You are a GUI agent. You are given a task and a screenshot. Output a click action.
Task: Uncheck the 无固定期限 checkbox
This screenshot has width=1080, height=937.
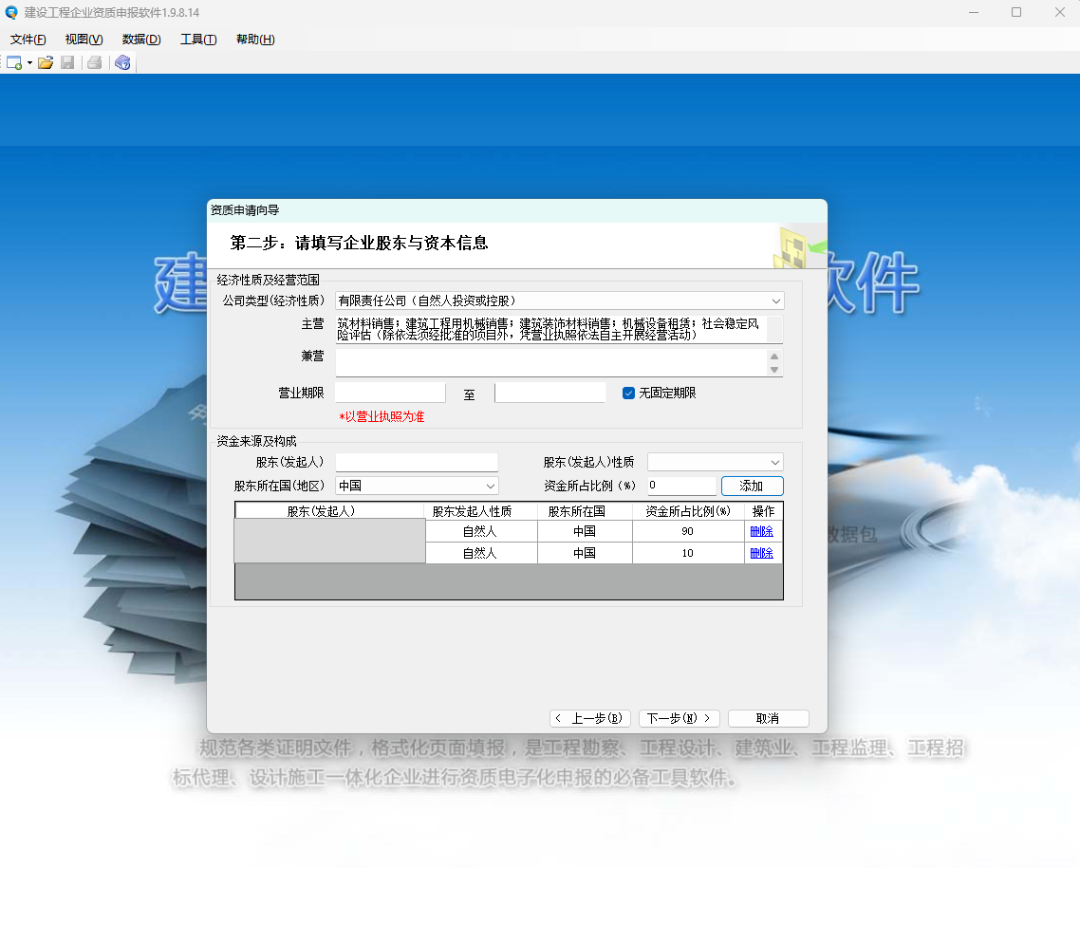click(x=629, y=393)
